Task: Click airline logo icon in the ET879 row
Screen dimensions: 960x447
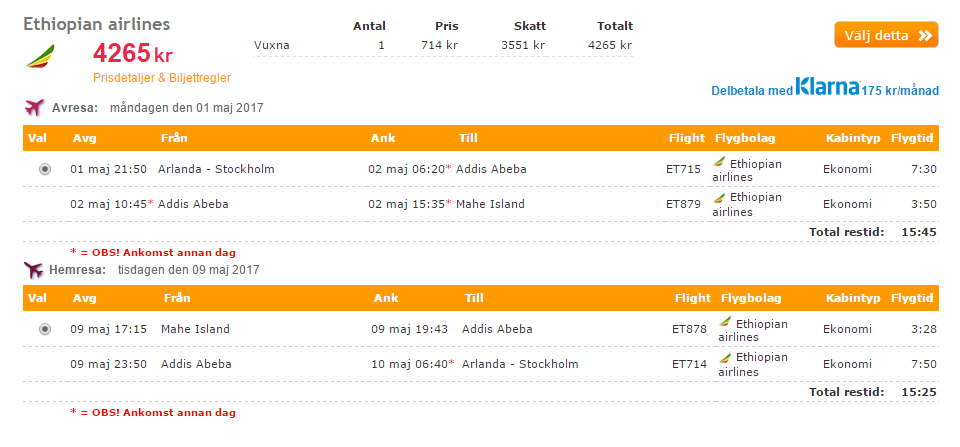Action: 720,197
